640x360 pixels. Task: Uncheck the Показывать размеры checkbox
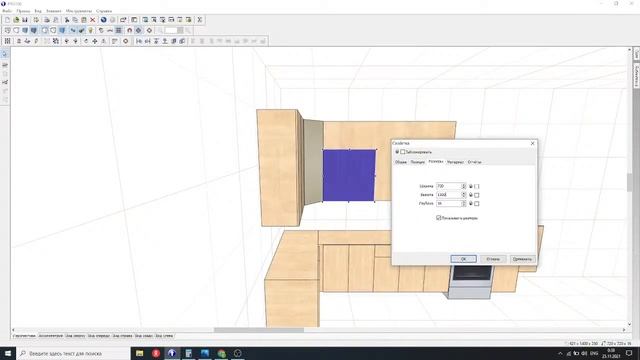click(439, 218)
